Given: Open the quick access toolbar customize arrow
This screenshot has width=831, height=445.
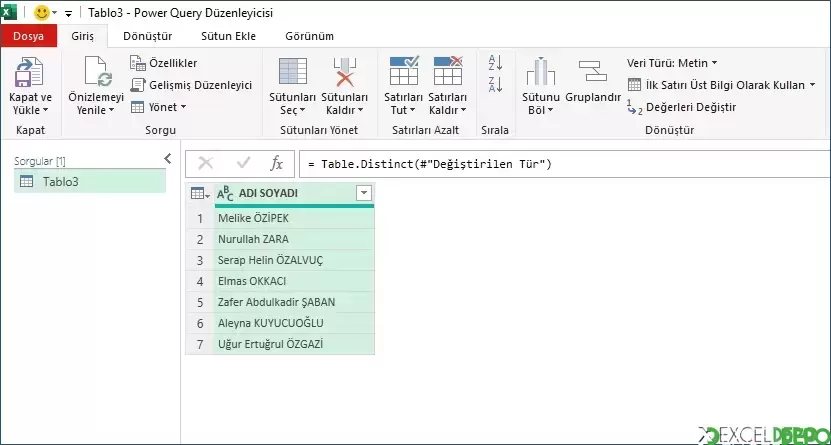Looking at the screenshot, I should 68,14.
